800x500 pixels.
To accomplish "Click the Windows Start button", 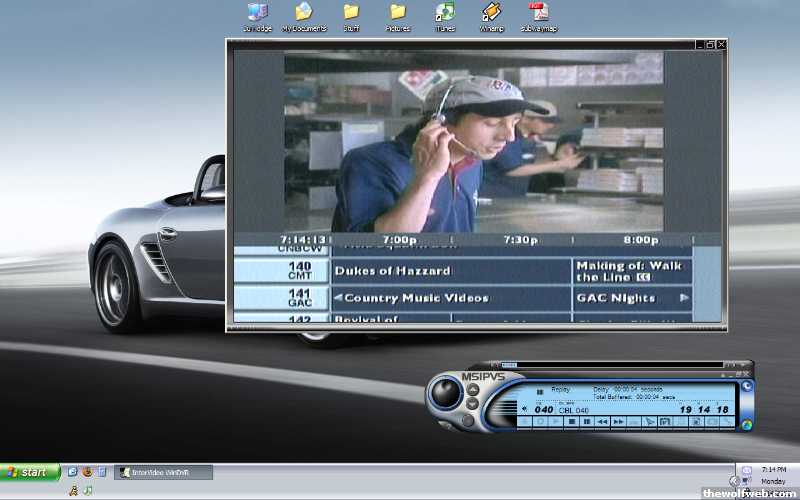I will (29, 472).
